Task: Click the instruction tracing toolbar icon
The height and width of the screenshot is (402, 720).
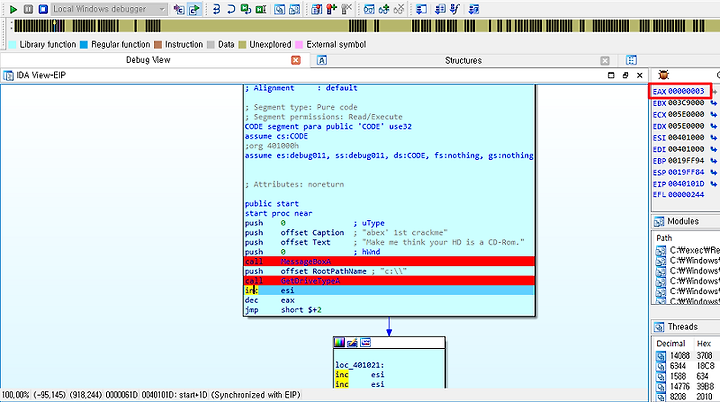Action: [440, 9]
